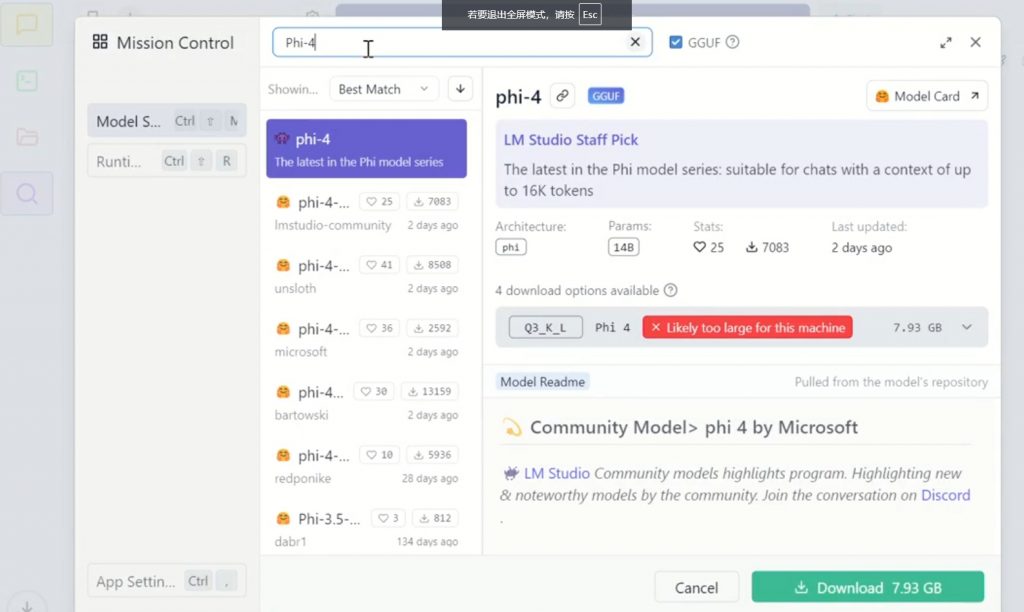Follow the Discord link in the readme
The image size is (1024, 612).
click(946, 495)
